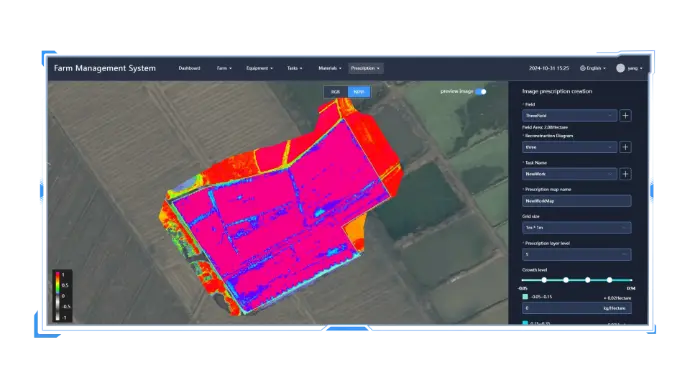
Task: Toggle the preview image switch
Action: pyautogui.click(x=481, y=92)
